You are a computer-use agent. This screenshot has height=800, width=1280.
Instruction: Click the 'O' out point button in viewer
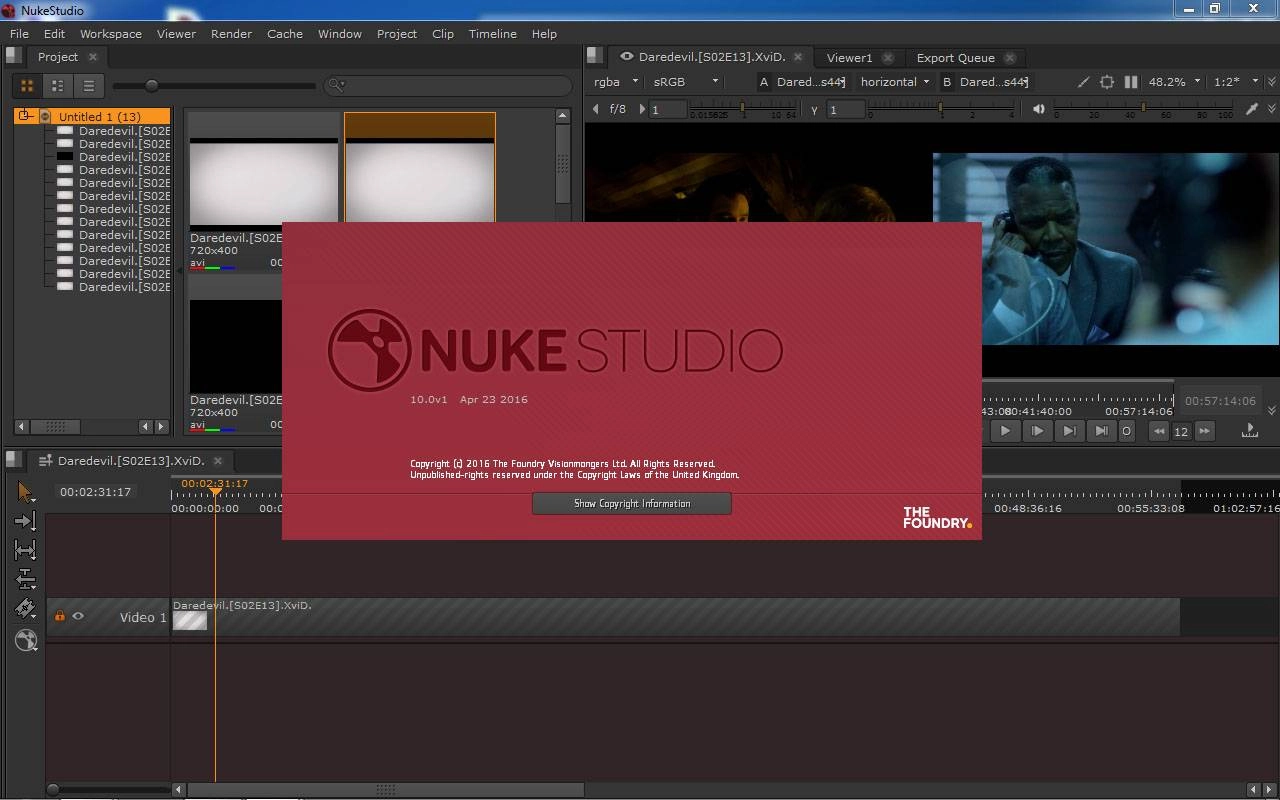1126,431
